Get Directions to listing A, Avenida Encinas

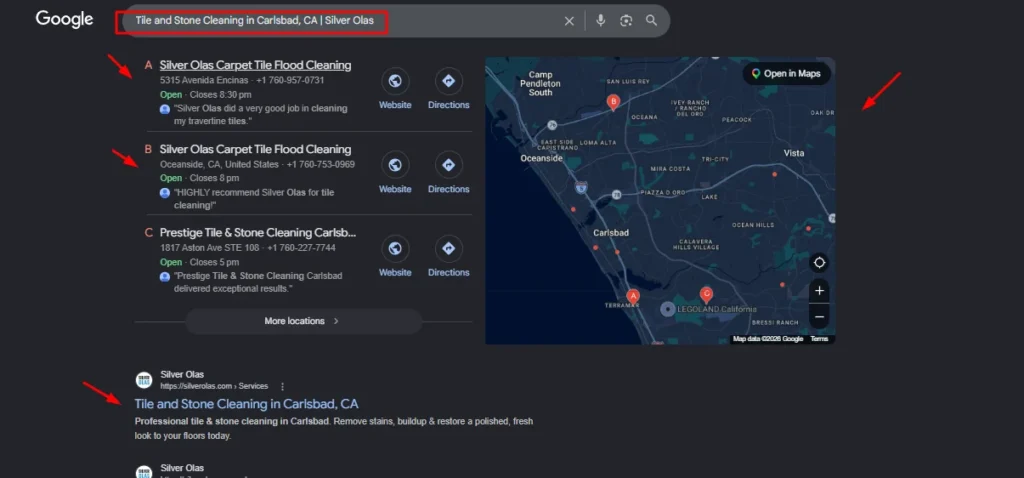(x=449, y=89)
